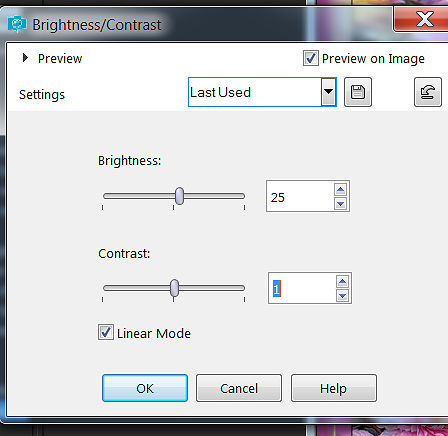Viewport: 448px width, 436px height.
Task: Click the Contrast value input field
Action: pyautogui.click(x=303, y=288)
